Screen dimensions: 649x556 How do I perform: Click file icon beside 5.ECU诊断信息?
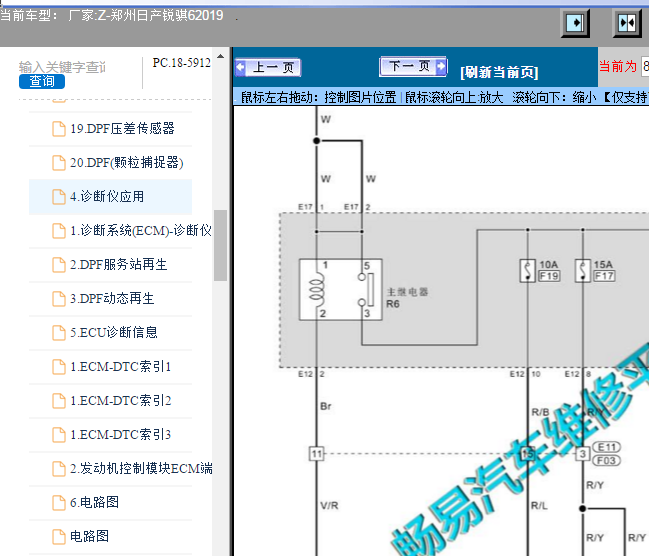pos(59,332)
